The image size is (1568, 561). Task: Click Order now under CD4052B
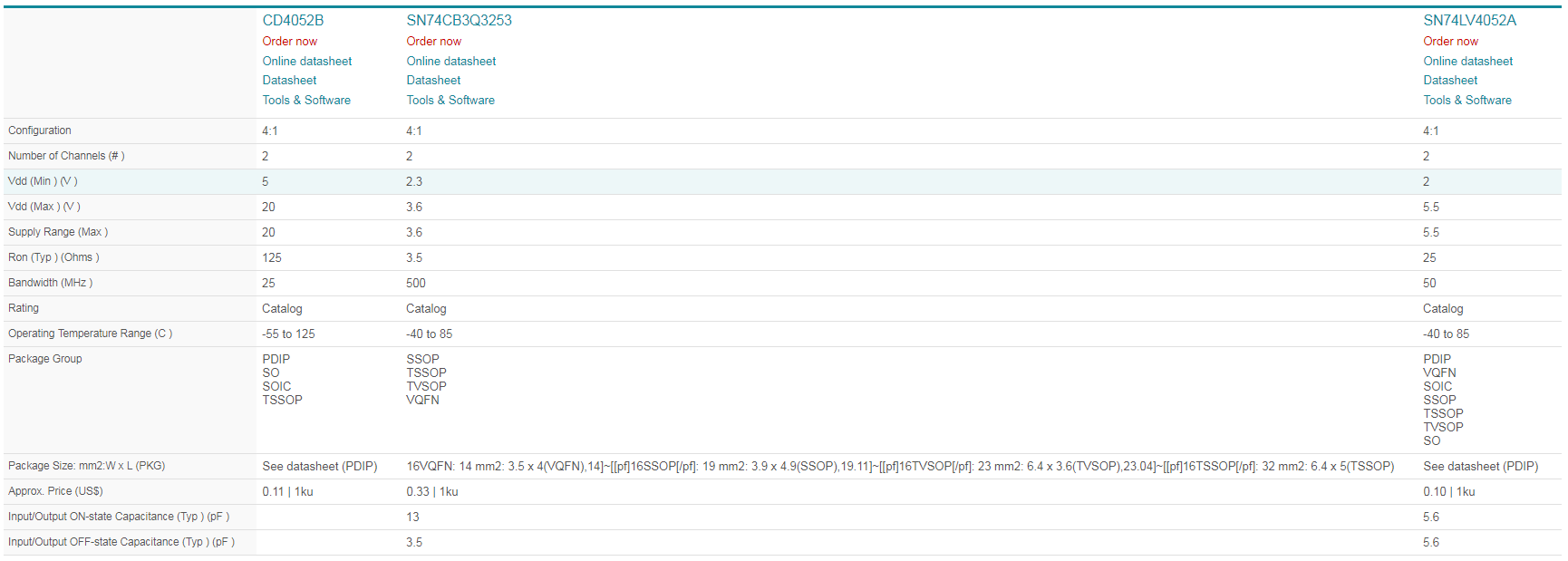[x=290, y=41]
